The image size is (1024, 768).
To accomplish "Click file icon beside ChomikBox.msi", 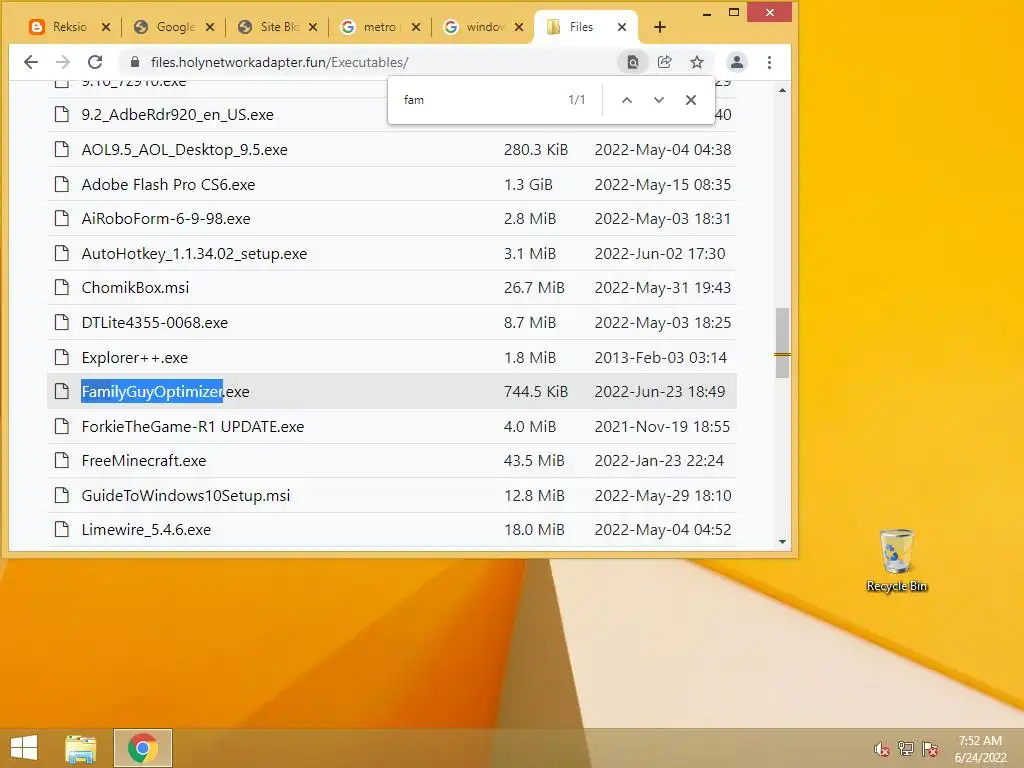I will click(x=61, y=287).
